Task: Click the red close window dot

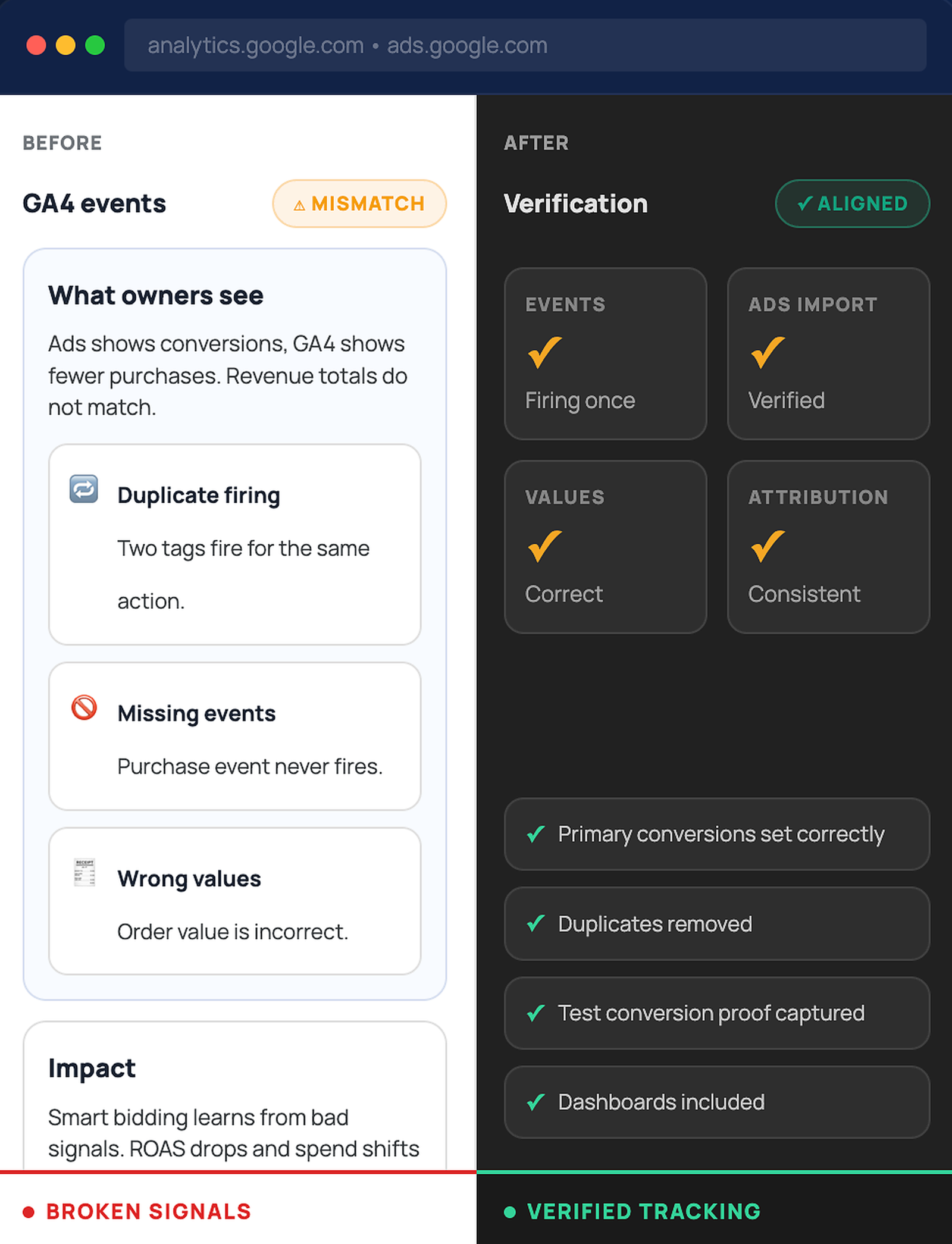Action: coord(36,45)
